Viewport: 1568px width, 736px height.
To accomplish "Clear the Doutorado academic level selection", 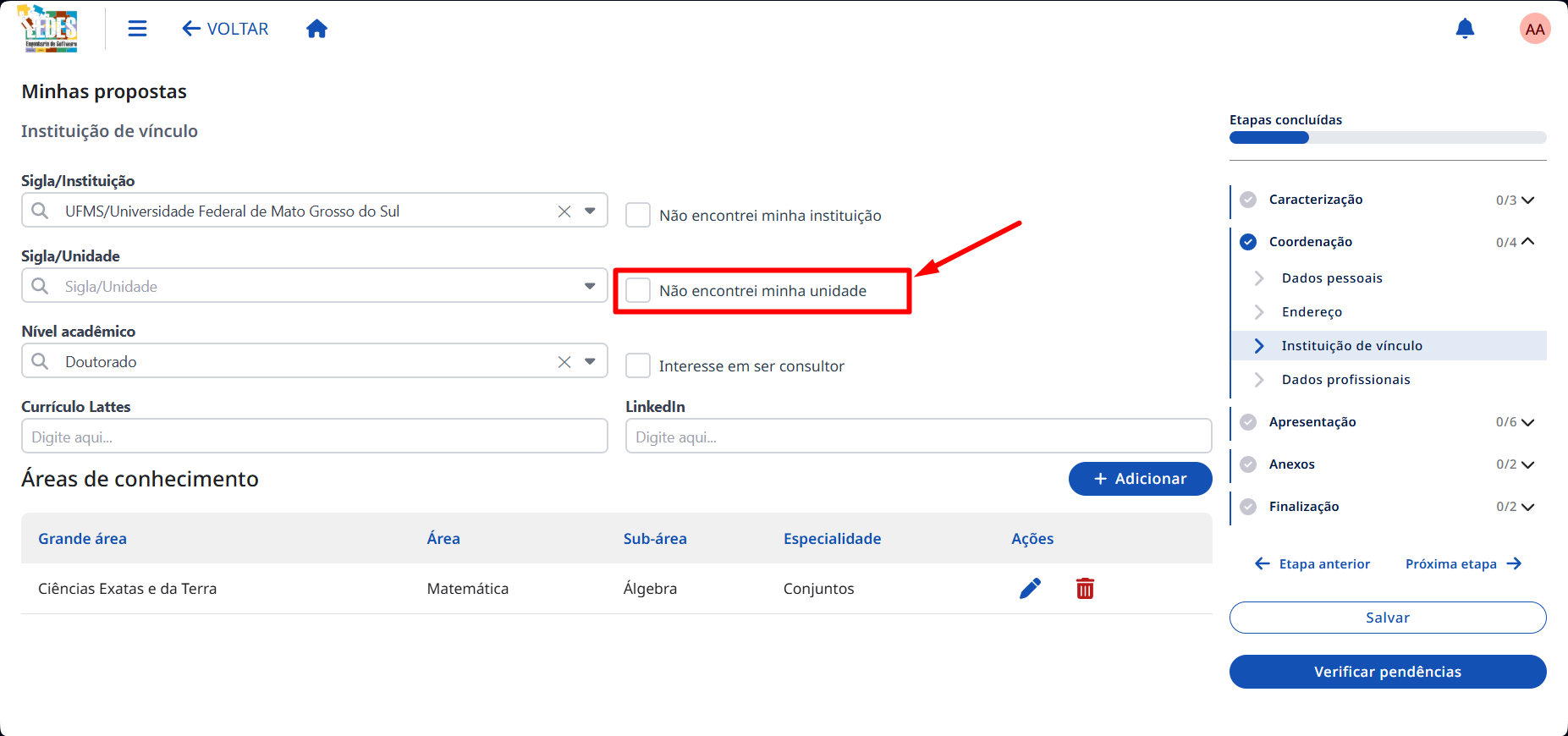I will click(x=564, y=362).
